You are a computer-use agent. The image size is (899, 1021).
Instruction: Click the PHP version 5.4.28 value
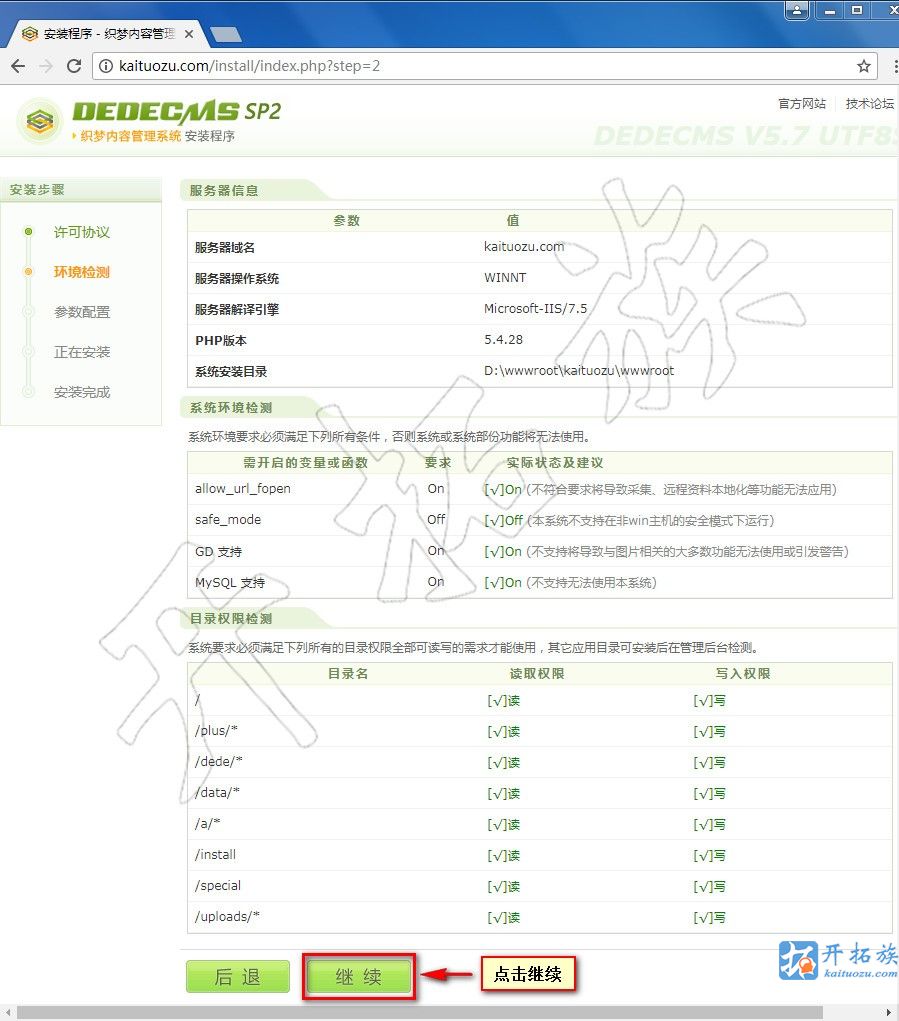click(503, 339)
